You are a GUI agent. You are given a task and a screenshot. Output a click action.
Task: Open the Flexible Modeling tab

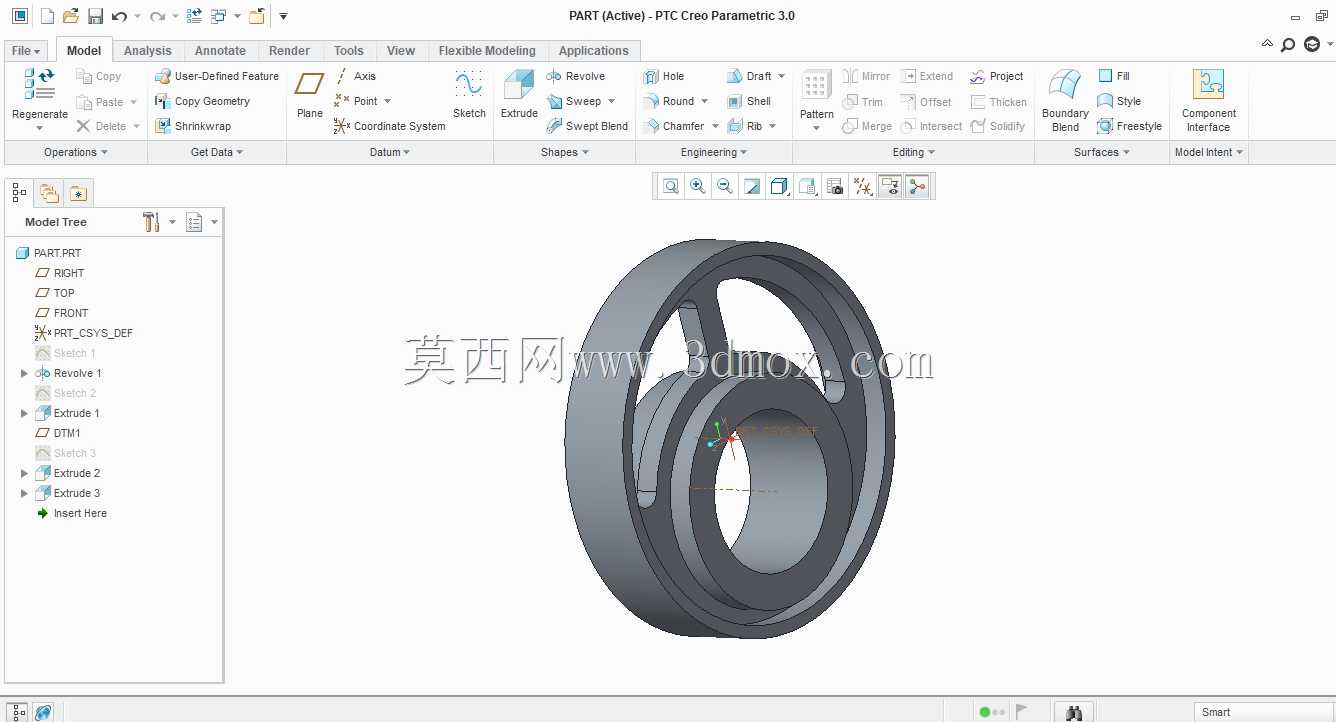point(487,51)
